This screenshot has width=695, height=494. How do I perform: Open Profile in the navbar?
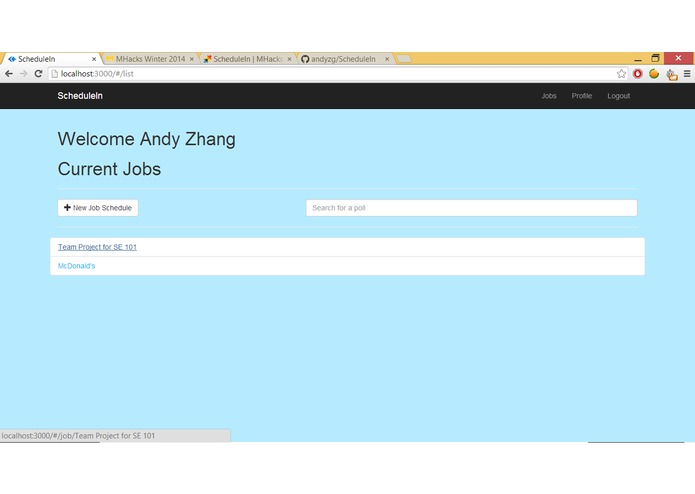pyautogui.click(x=582, y=96)
